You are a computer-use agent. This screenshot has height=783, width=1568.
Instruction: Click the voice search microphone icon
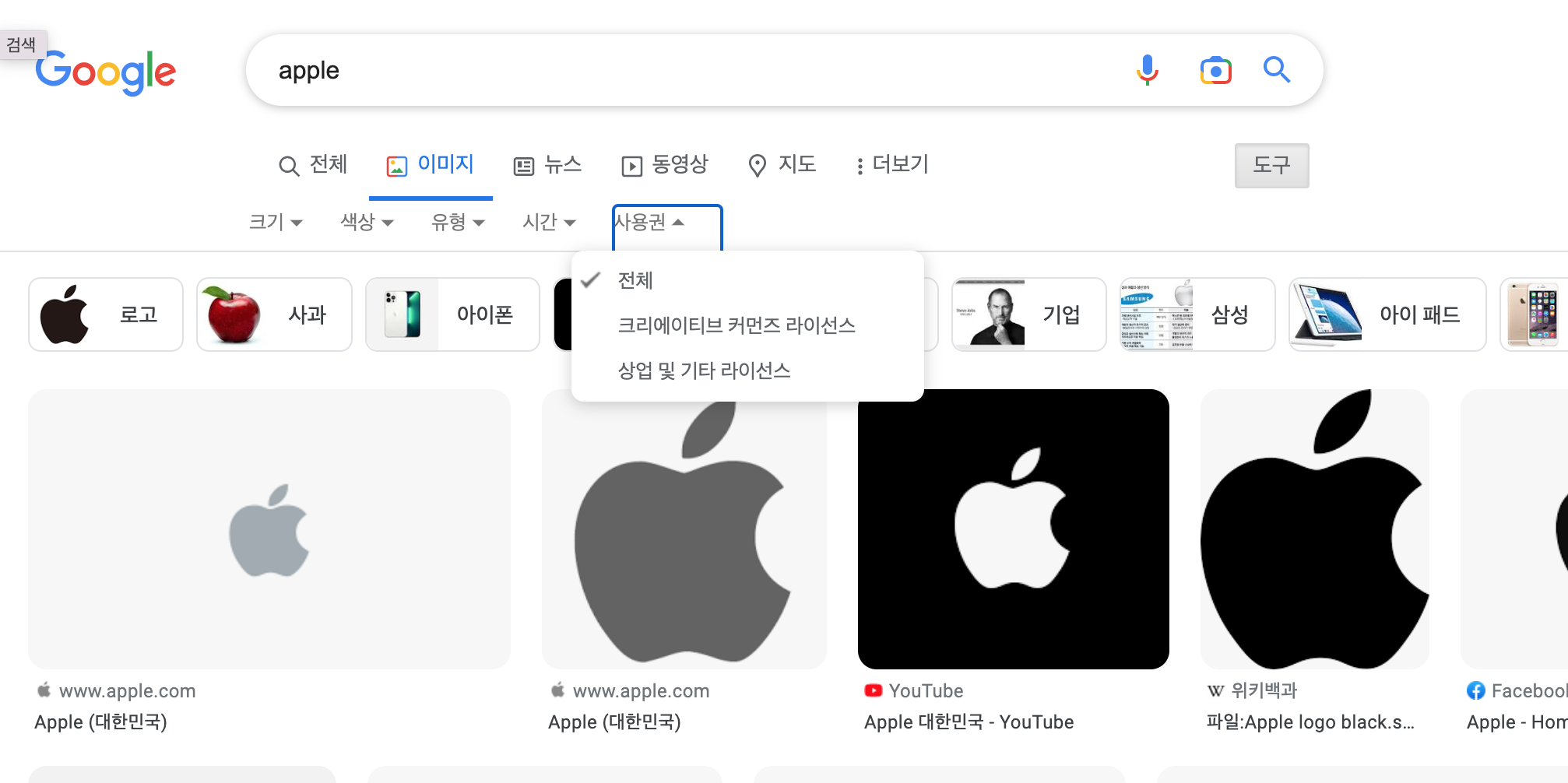pos(1147,70)
